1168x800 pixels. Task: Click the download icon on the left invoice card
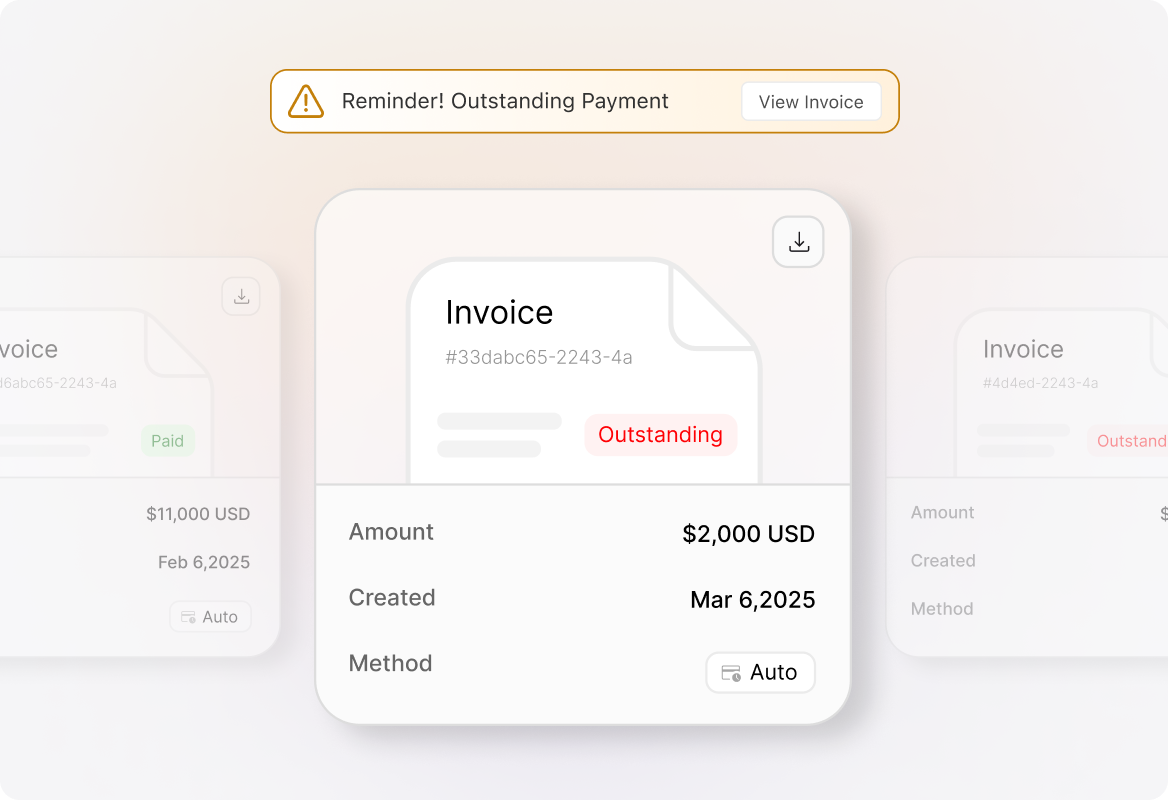pos(240,296)
